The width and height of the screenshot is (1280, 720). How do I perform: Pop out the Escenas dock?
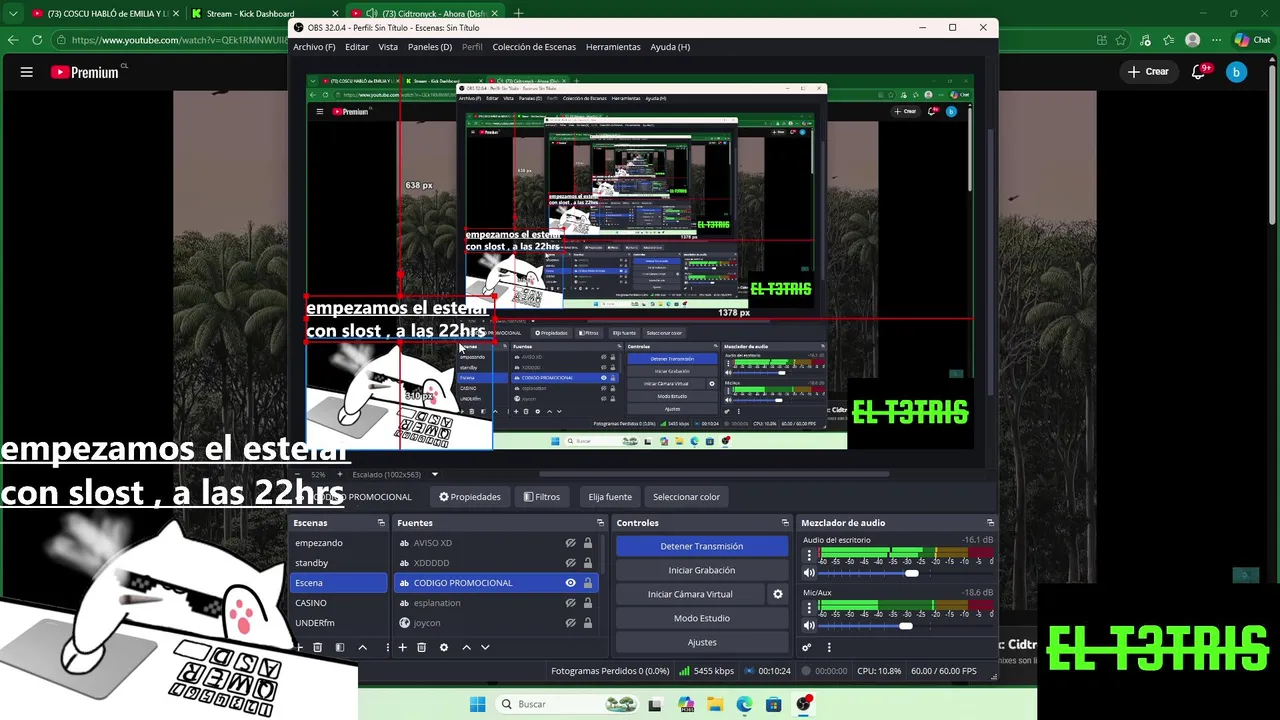click(381, 523)
